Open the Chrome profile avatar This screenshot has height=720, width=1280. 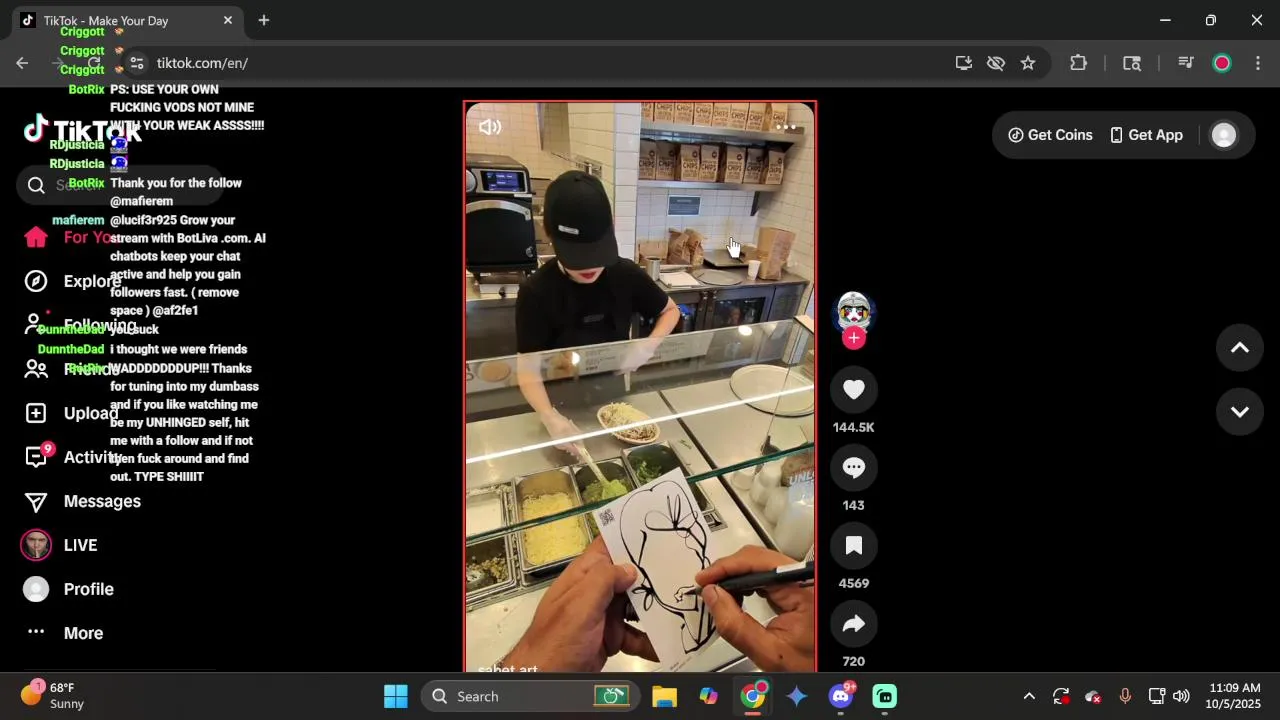click(1222, 63)
